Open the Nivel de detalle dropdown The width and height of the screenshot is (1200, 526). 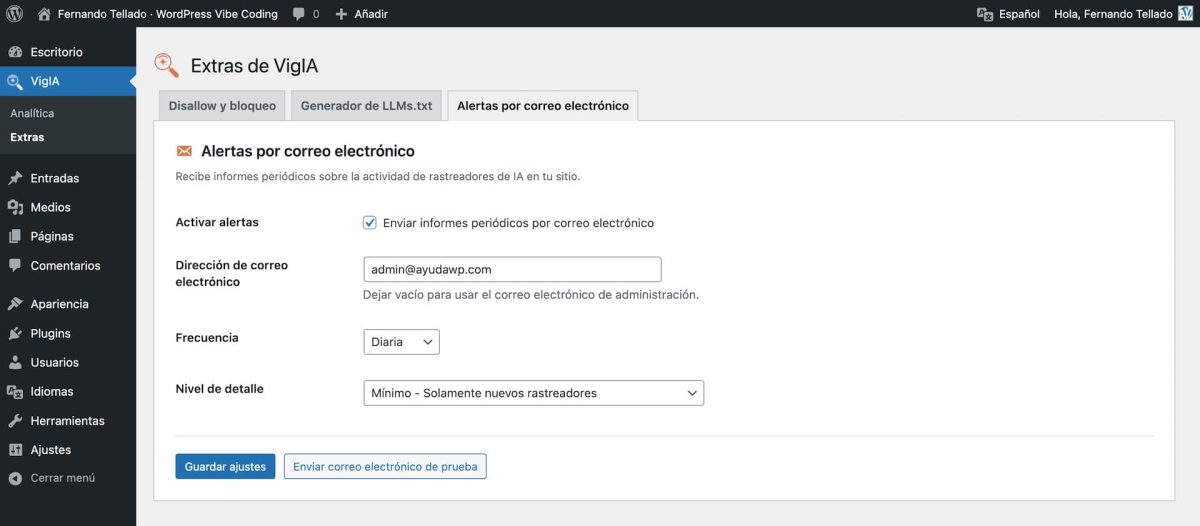(533, 393)
